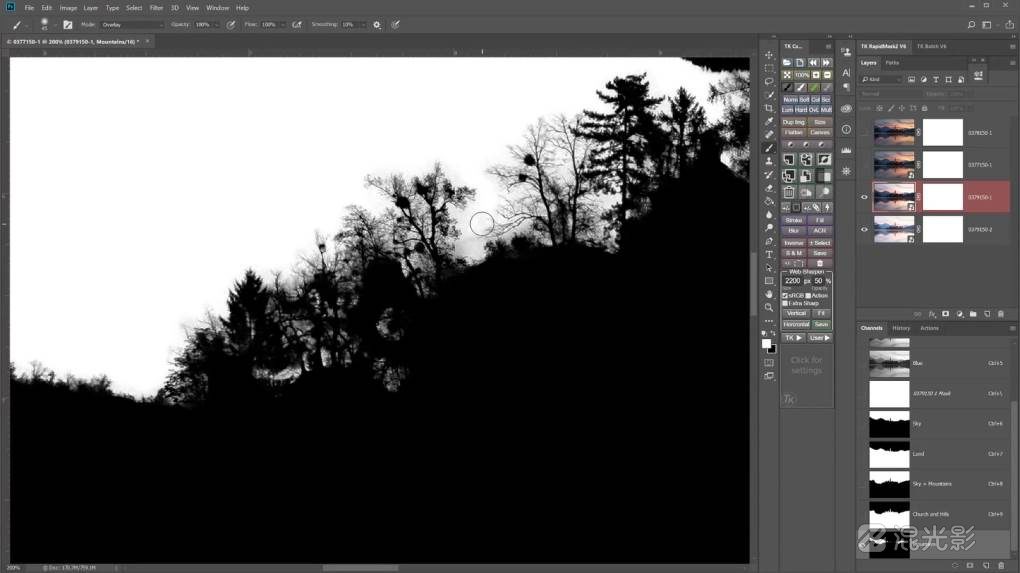Open the TK dropdown button
The height and width of the screenshot is (573, 1020).
(x=794, y=338)
